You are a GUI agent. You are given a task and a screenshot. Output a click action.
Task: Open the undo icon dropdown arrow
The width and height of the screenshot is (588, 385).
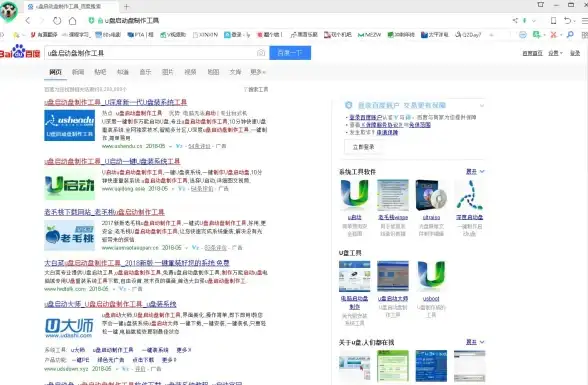point(574,21)
